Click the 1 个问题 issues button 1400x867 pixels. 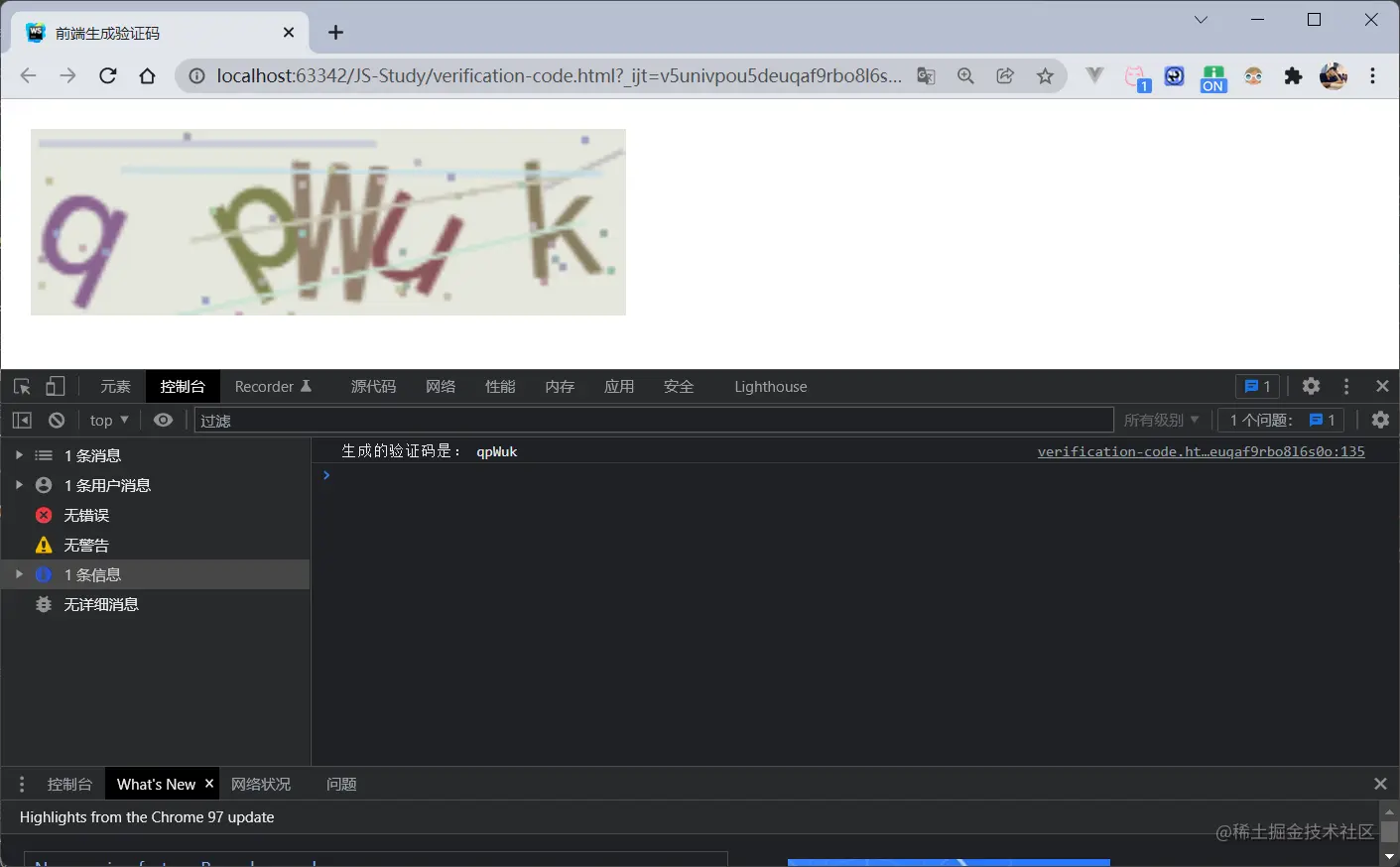[1282, 421]
